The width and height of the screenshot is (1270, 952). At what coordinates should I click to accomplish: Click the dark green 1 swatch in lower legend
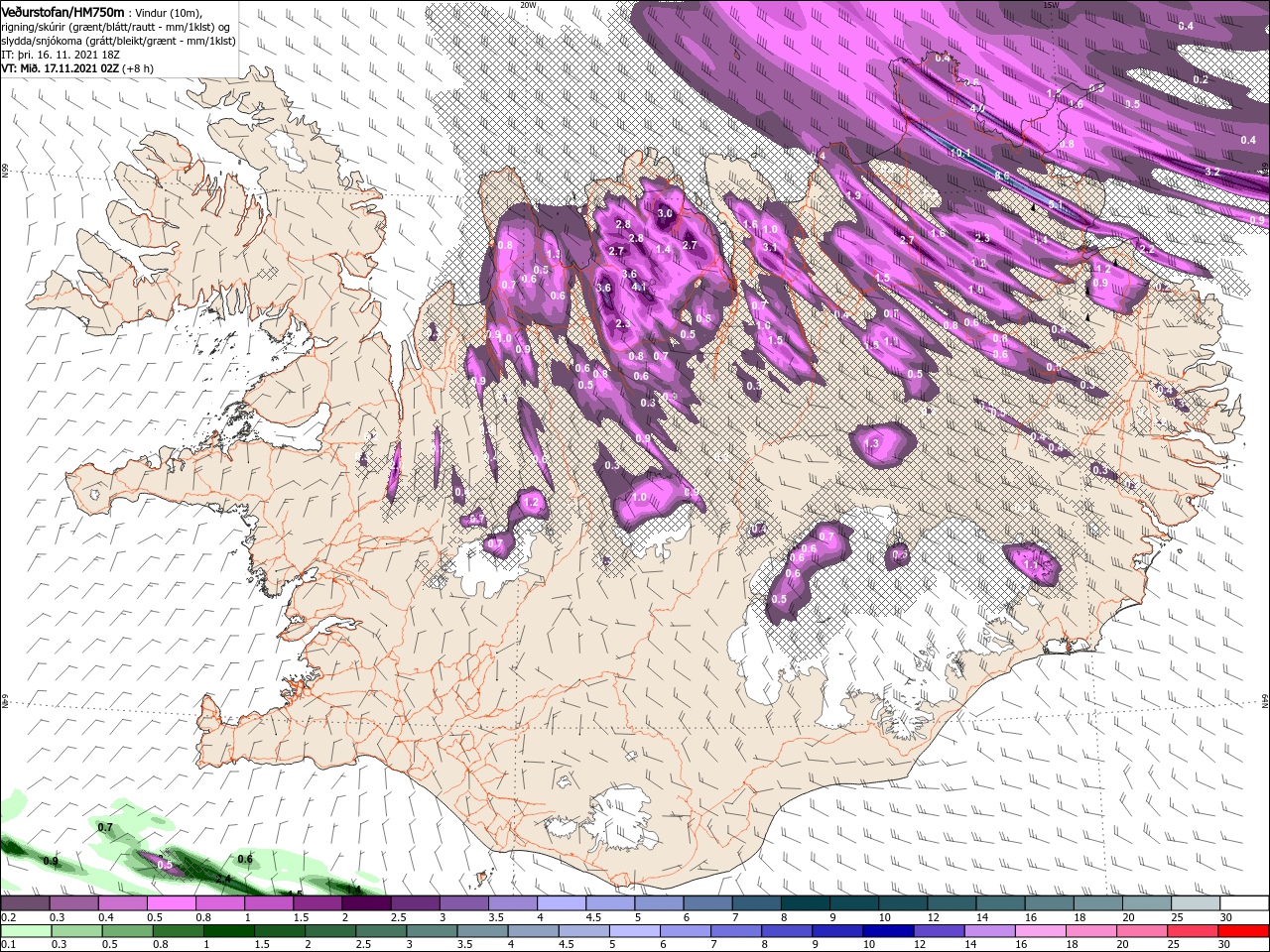(228, 930)
